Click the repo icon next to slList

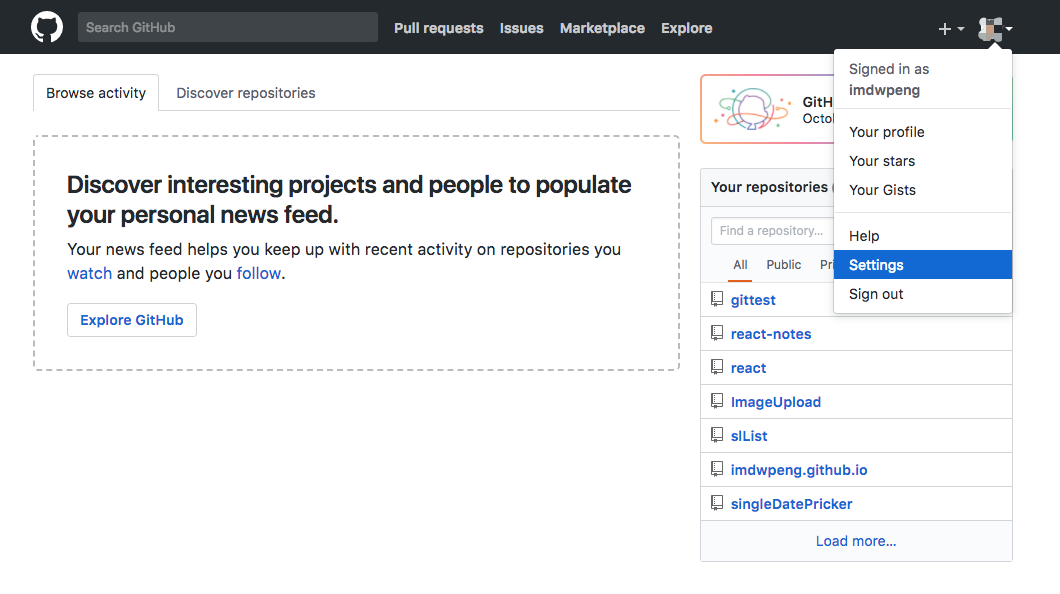click(717, 435)
